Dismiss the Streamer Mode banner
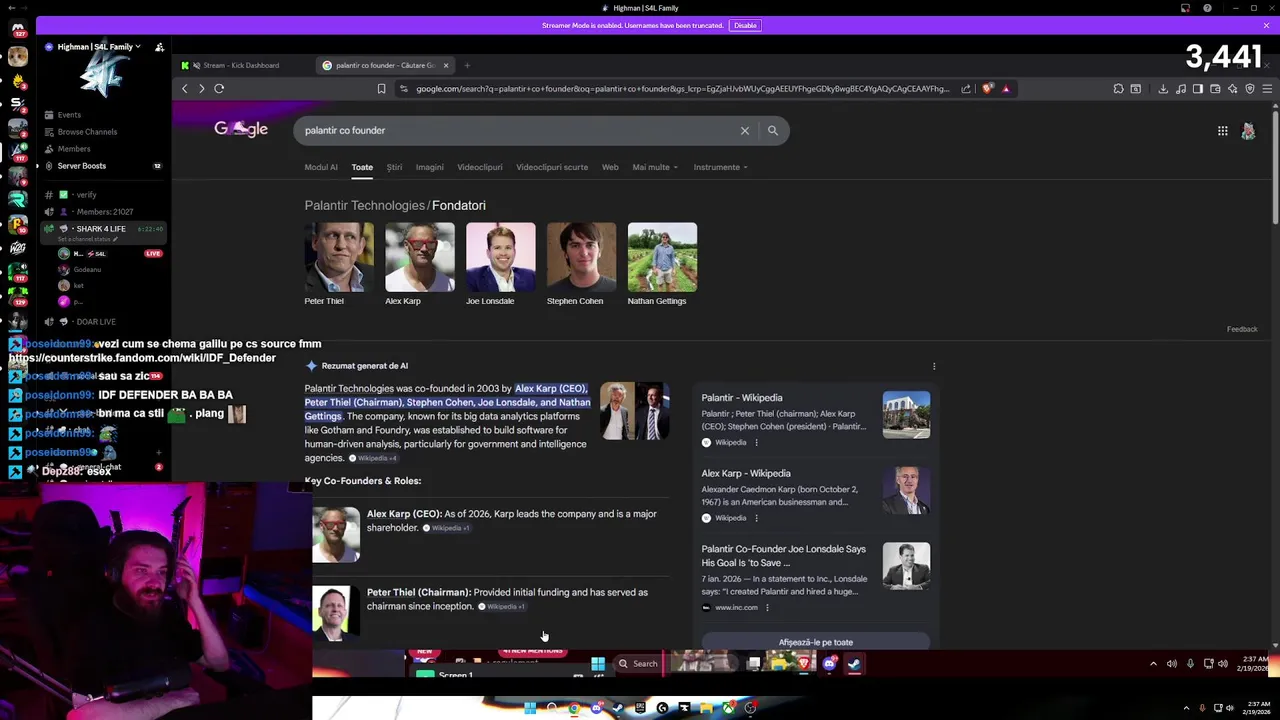 coord(1266,25)
